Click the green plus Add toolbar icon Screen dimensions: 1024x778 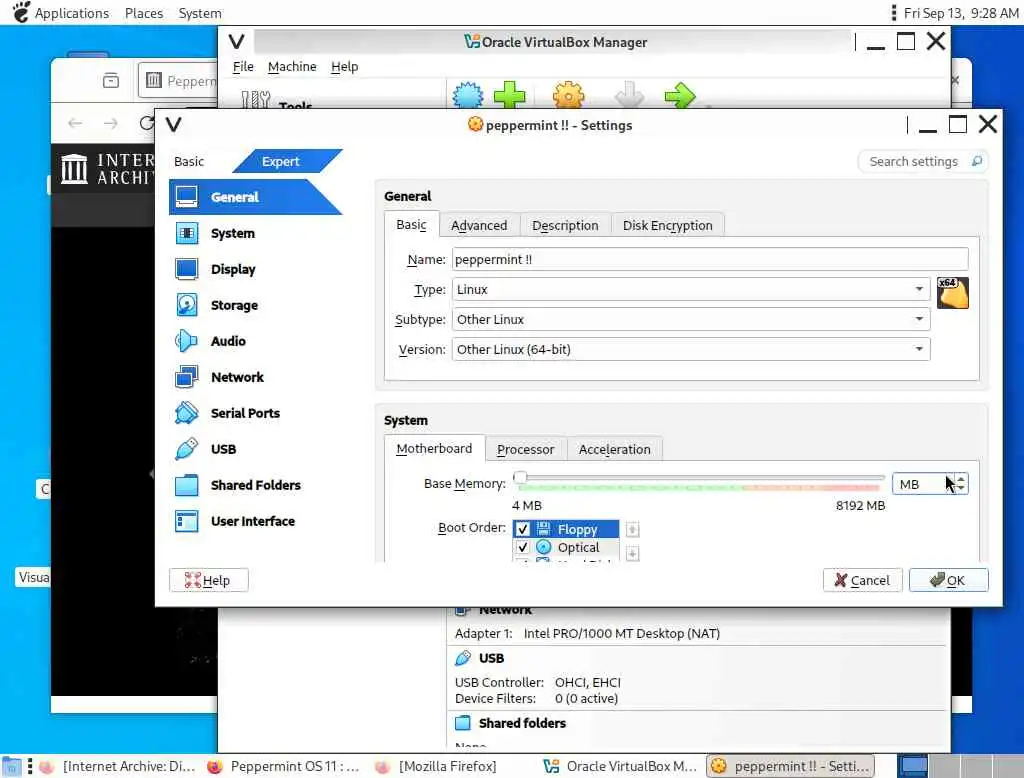[509, 95]
